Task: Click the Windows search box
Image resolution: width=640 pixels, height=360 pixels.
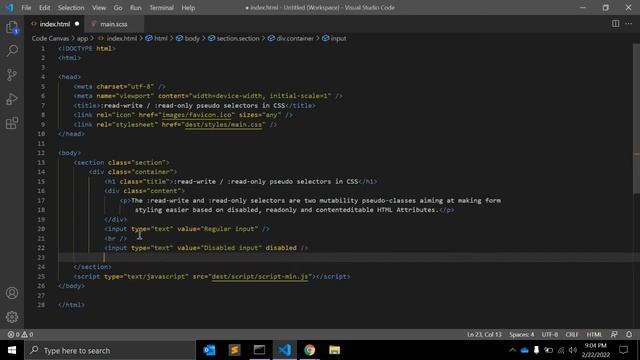Action: tap(110, 350)
